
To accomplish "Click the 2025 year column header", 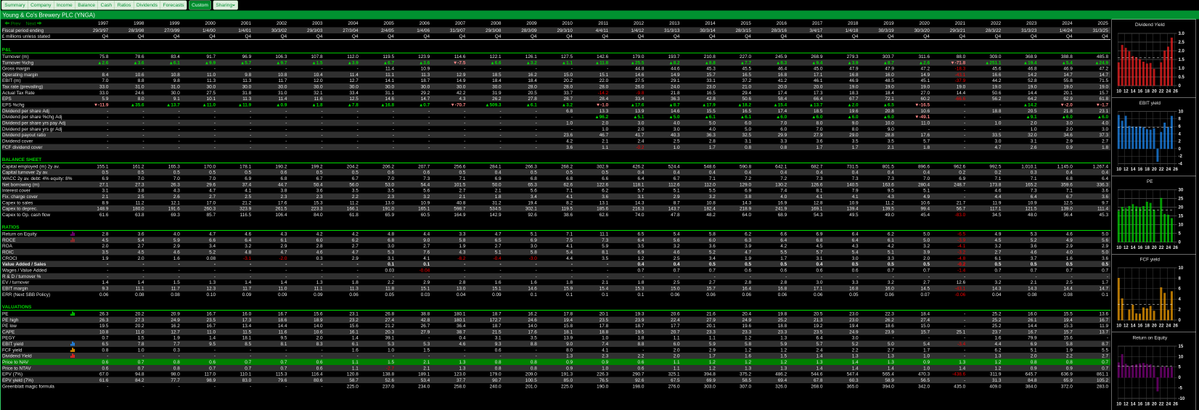I will [1102, 24].
